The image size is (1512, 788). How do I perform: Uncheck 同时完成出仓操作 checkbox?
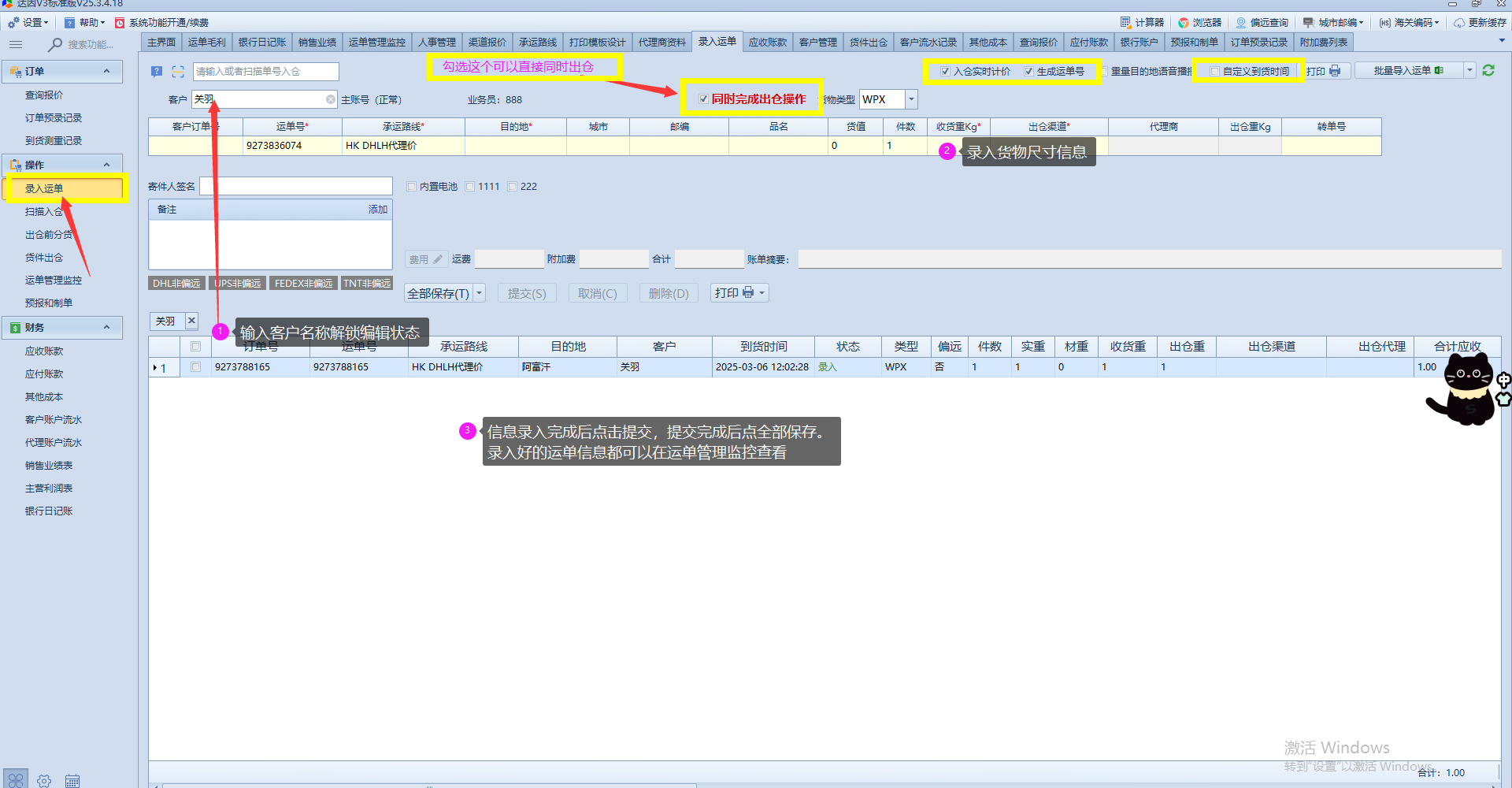[703, 99]
